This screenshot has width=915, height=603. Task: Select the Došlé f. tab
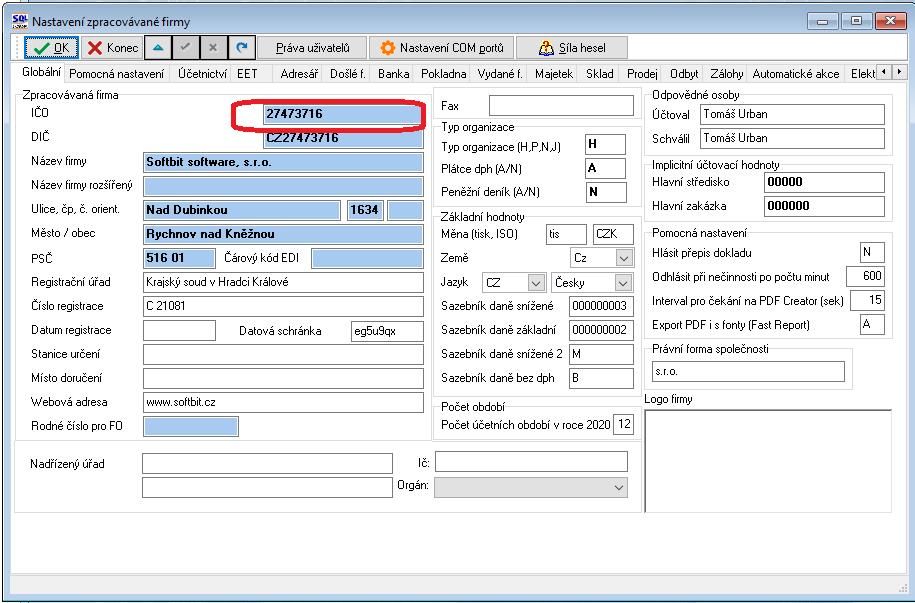pos(348,74)
